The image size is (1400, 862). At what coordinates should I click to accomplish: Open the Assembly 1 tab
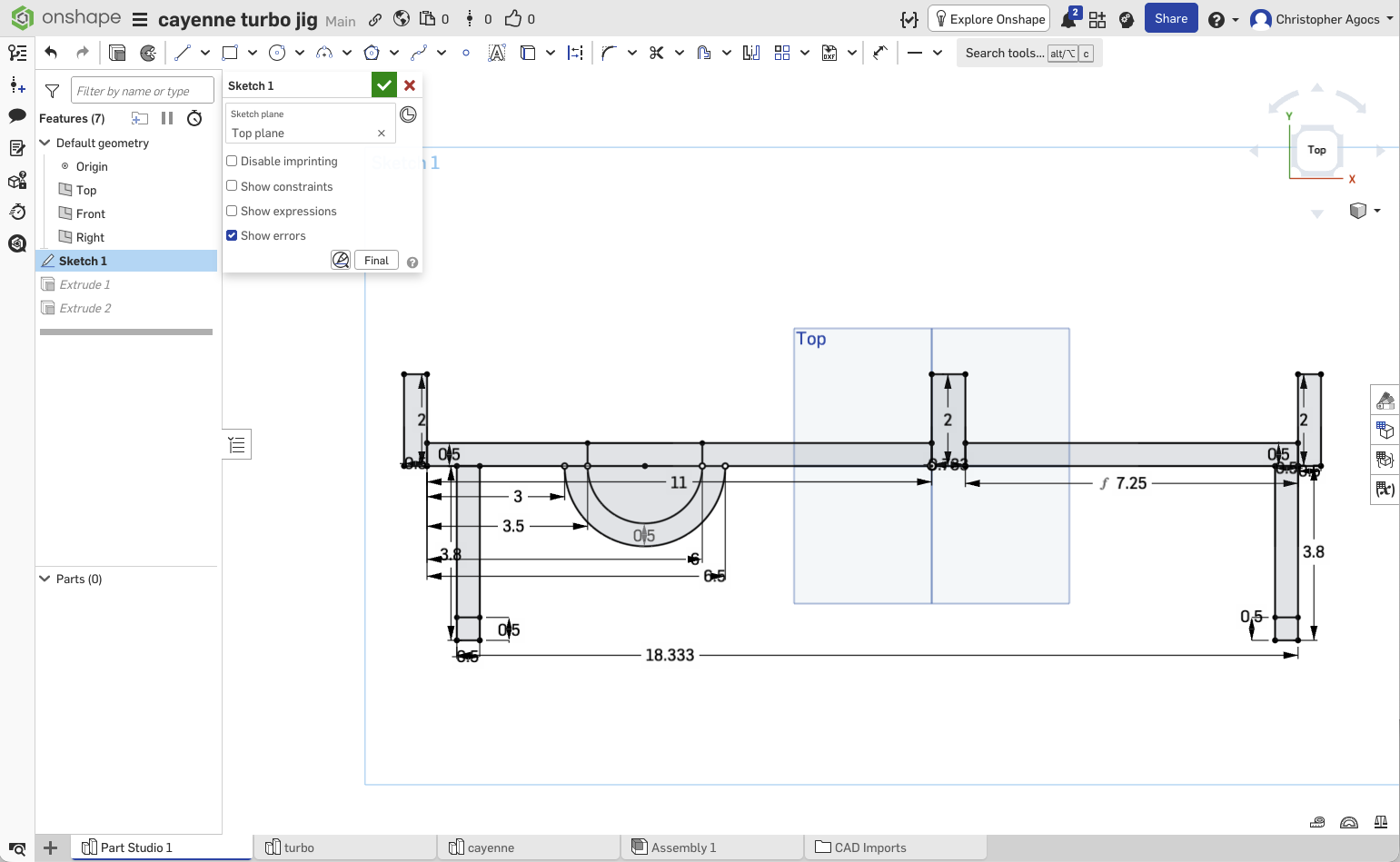[x=682, y=847]
